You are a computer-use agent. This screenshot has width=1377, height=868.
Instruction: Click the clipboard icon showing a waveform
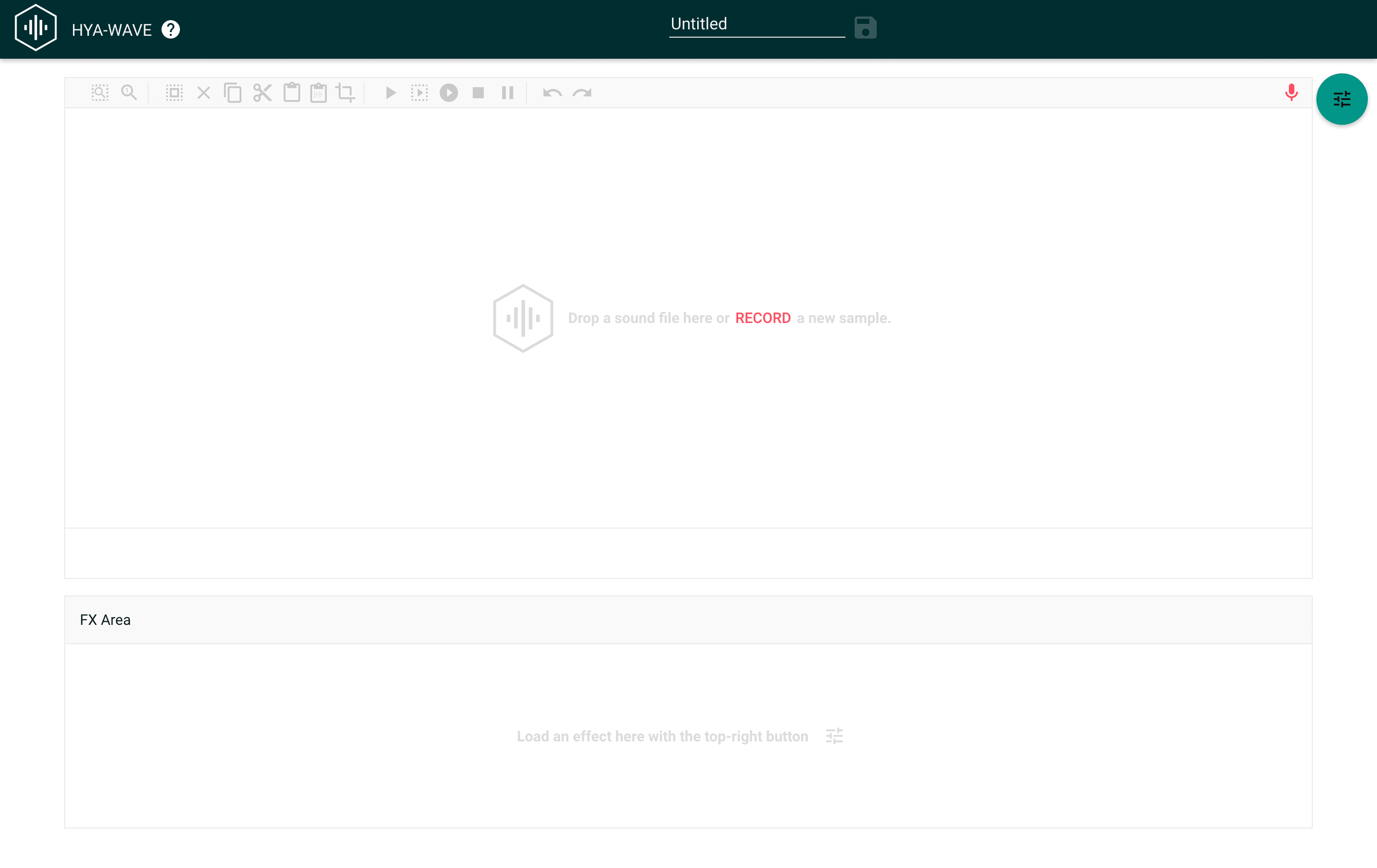pyautogui.click(x=319, y=93)
